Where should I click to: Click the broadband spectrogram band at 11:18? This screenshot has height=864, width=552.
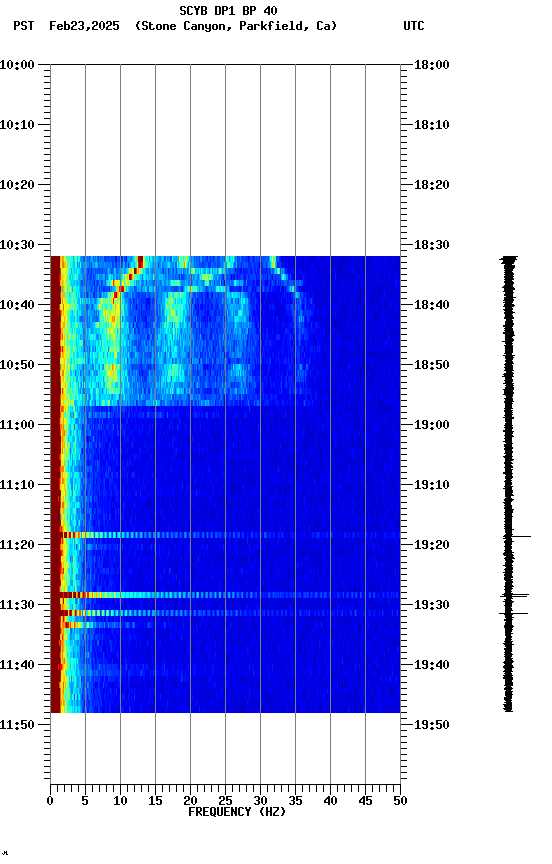[x=225, y=535]
